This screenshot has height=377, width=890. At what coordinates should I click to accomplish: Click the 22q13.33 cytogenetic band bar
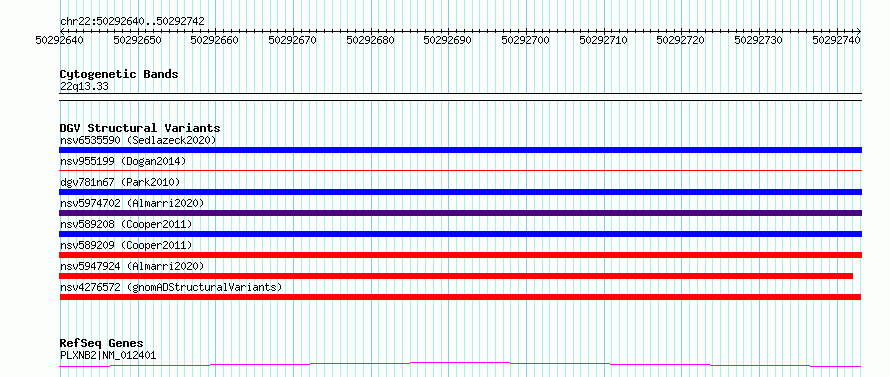tap(460, 97)
